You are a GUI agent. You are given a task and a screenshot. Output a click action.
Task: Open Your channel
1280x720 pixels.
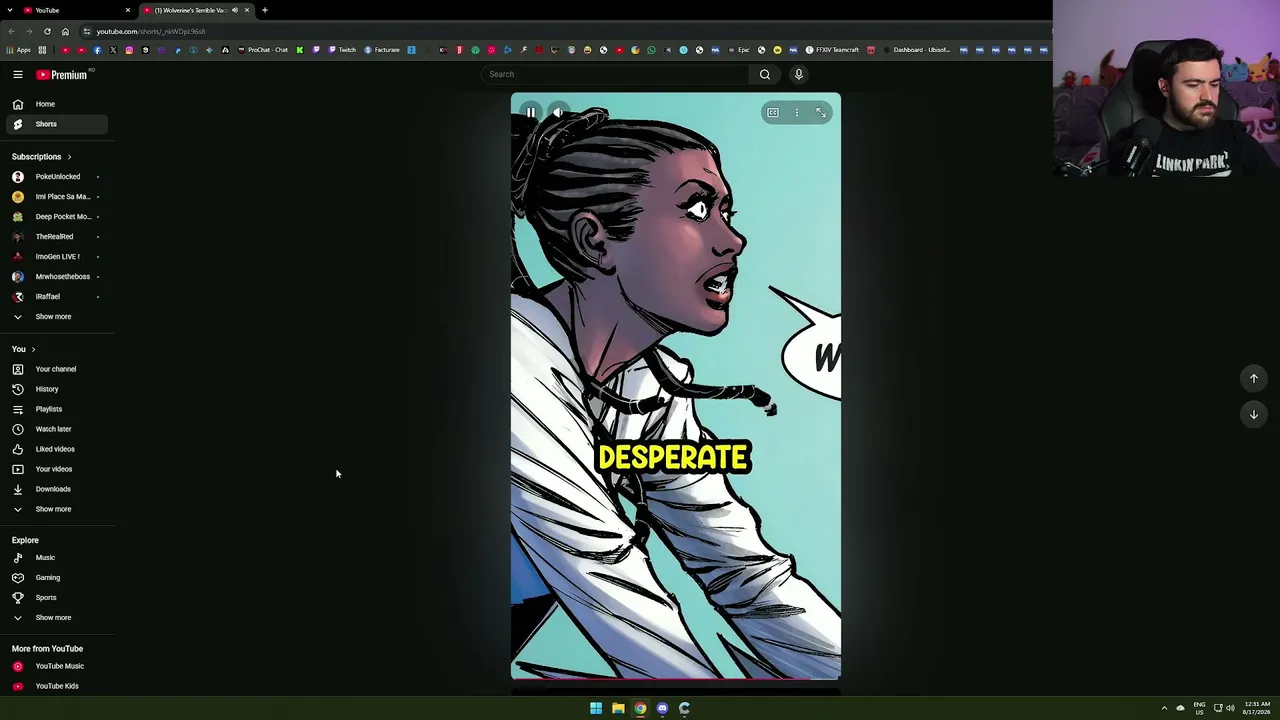55,369
